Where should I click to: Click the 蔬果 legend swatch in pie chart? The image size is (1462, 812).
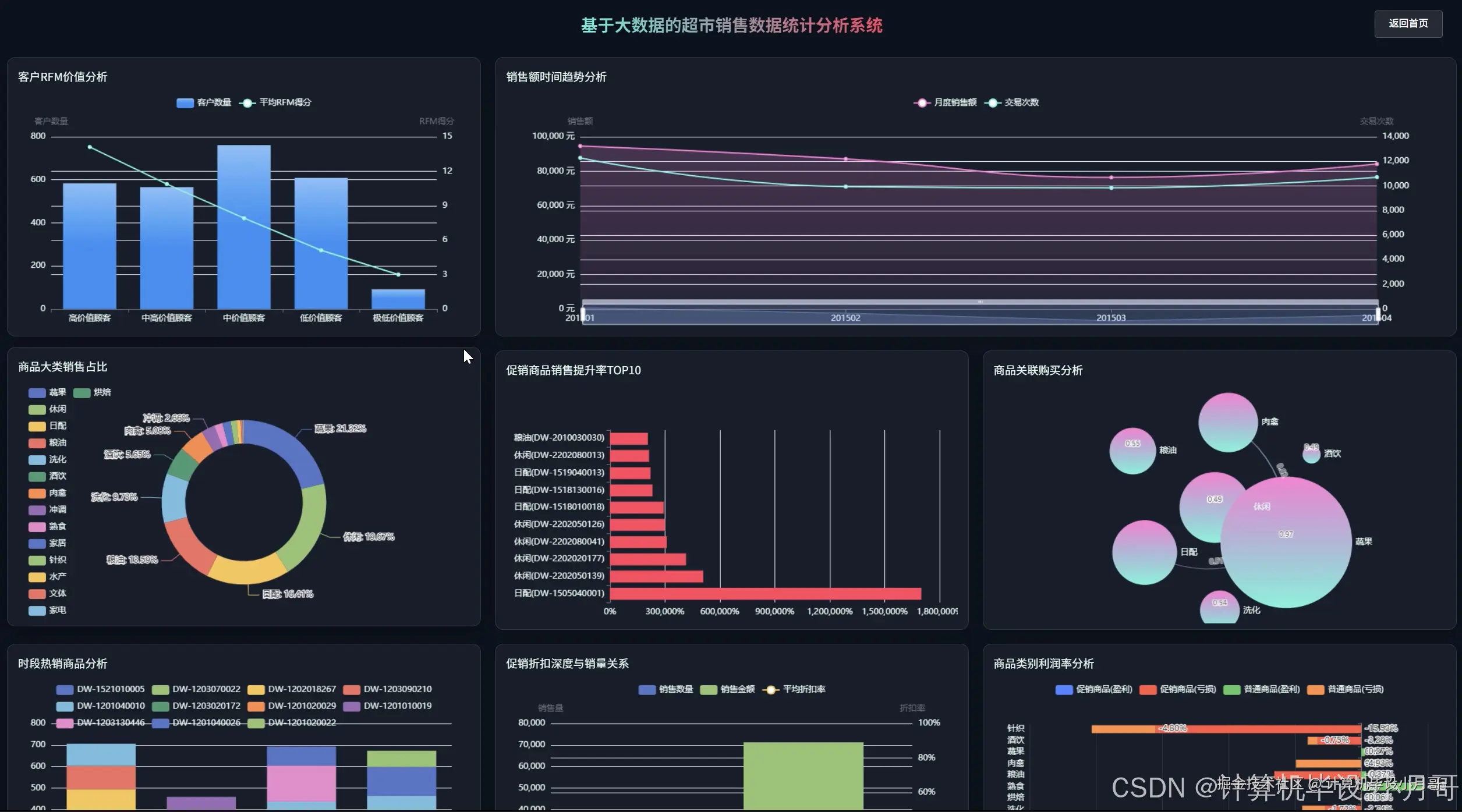pos(37,393)
